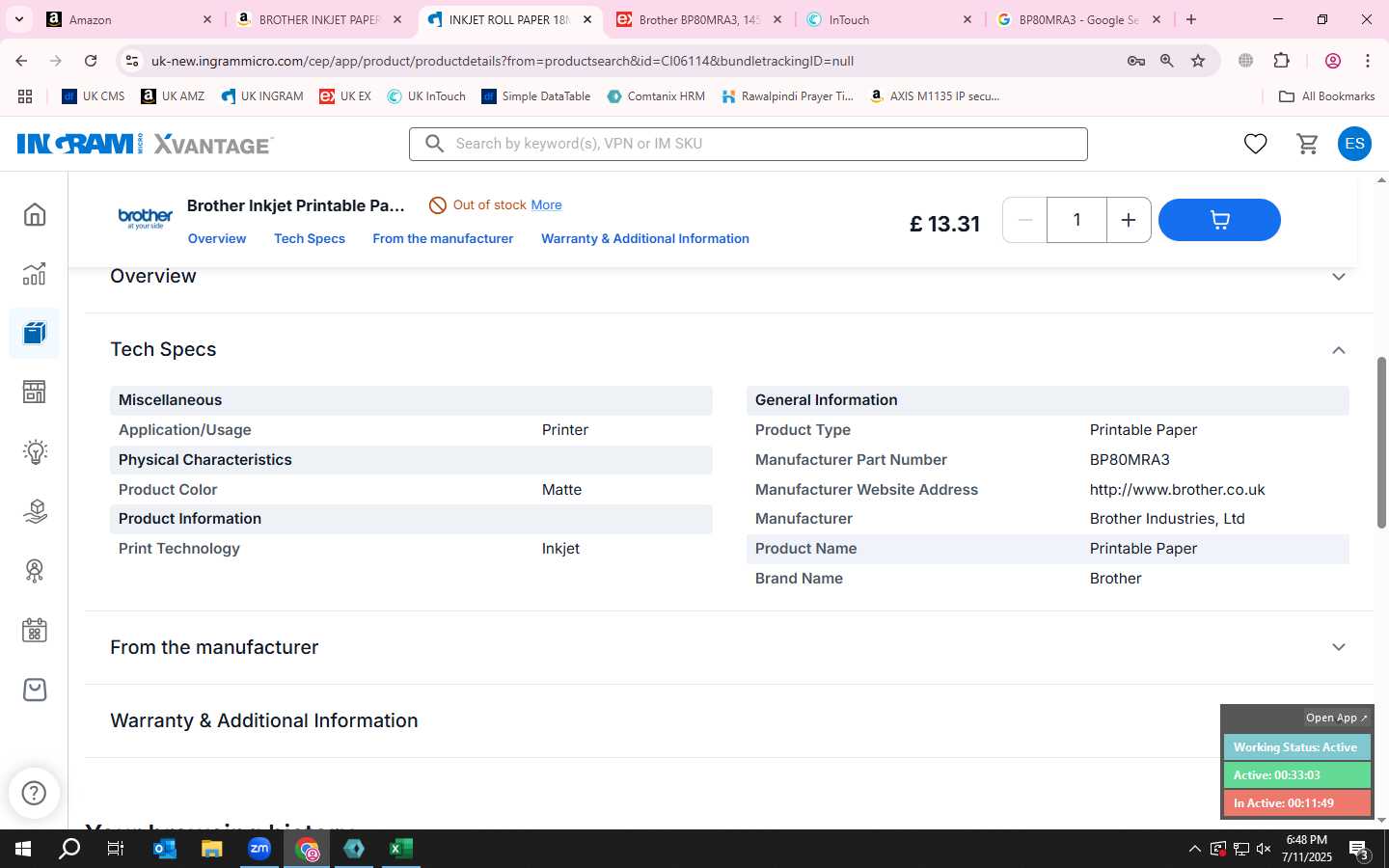Click the More link beside Out of stock

click(x=546, y=204)
